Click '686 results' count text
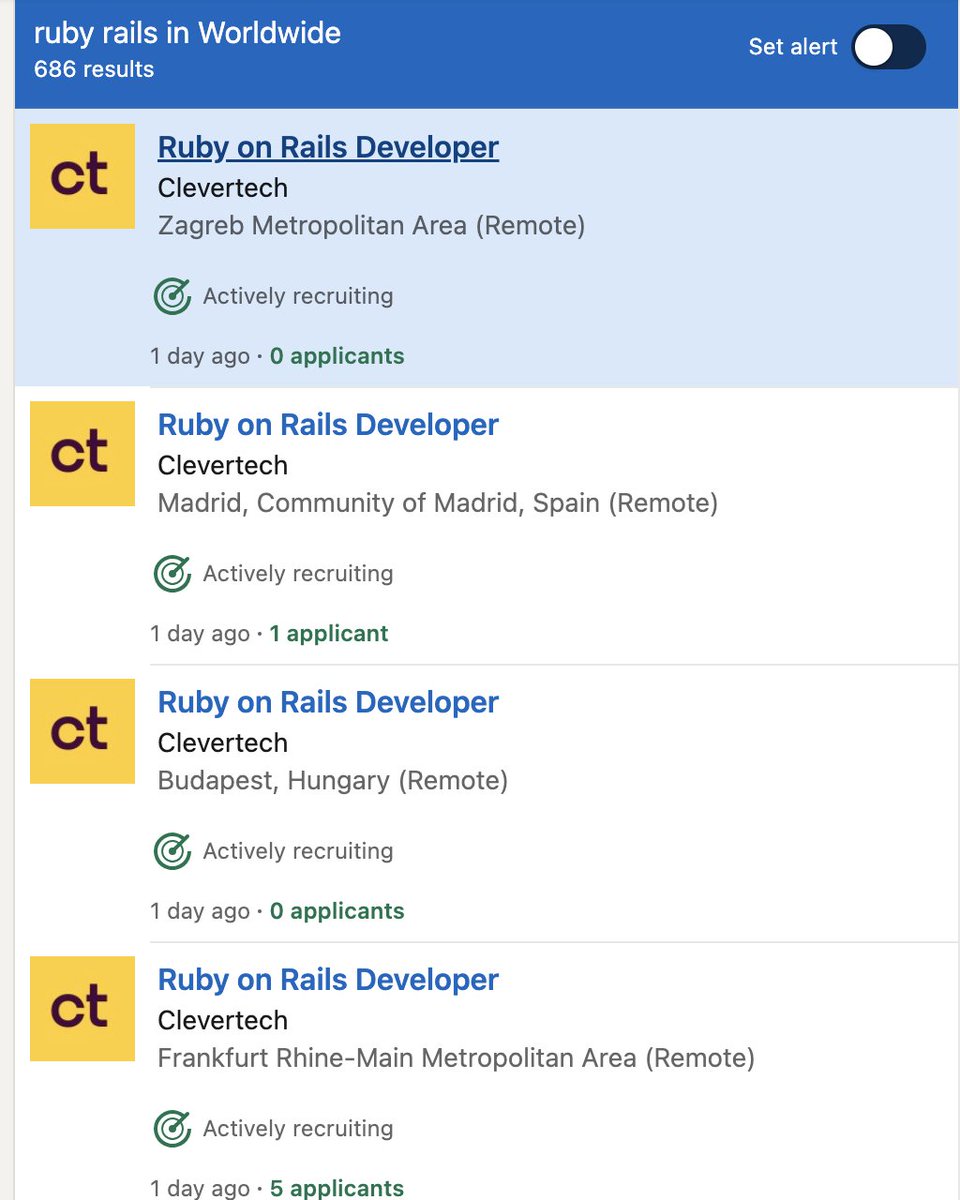 [94, 70]
